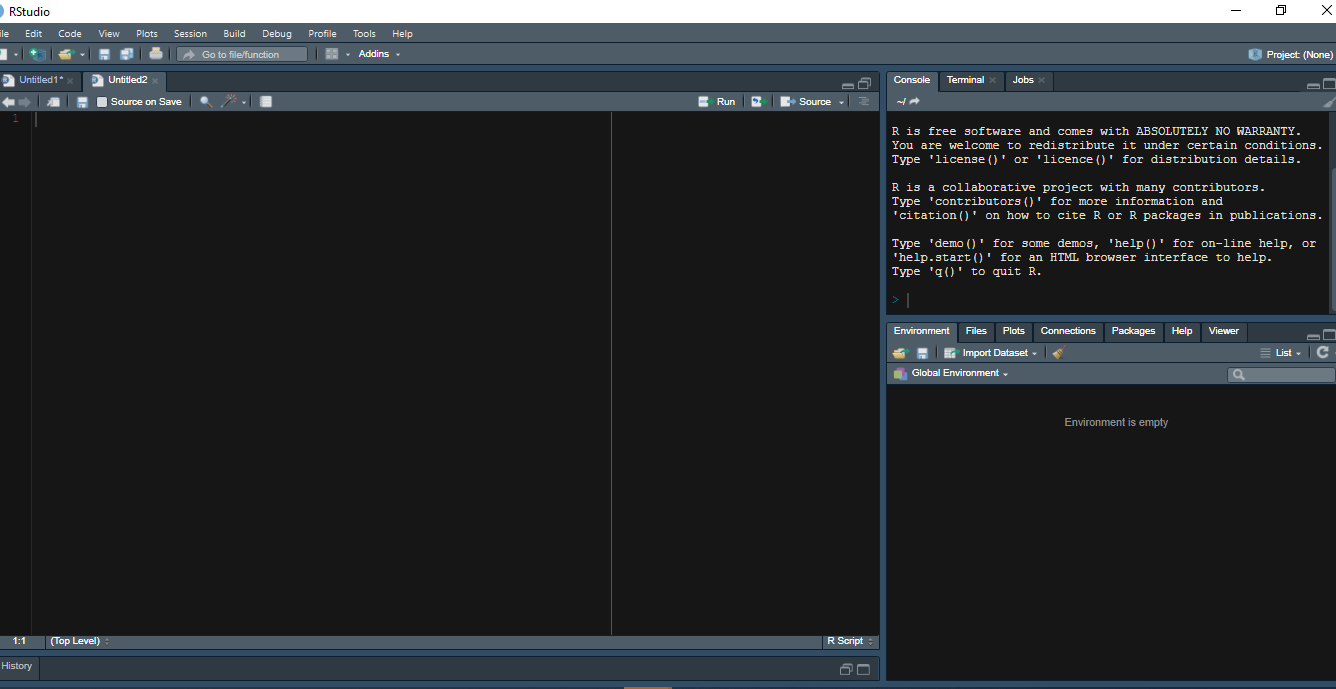Expand the Global Environment selector
This screenshot has width=1336, height=689.
point(951,373)
